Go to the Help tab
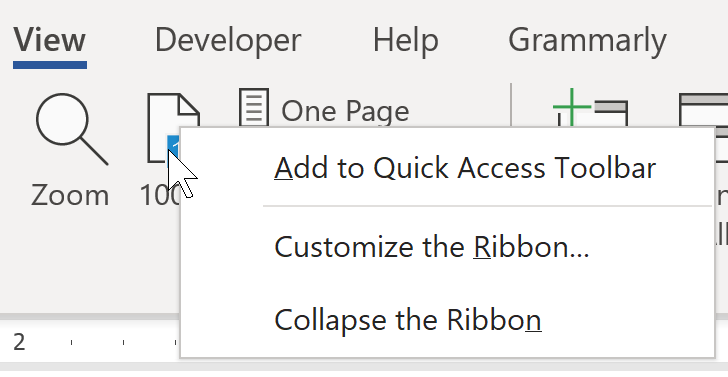This screenshot has width=728, height=377. click(x=405, y=40)
